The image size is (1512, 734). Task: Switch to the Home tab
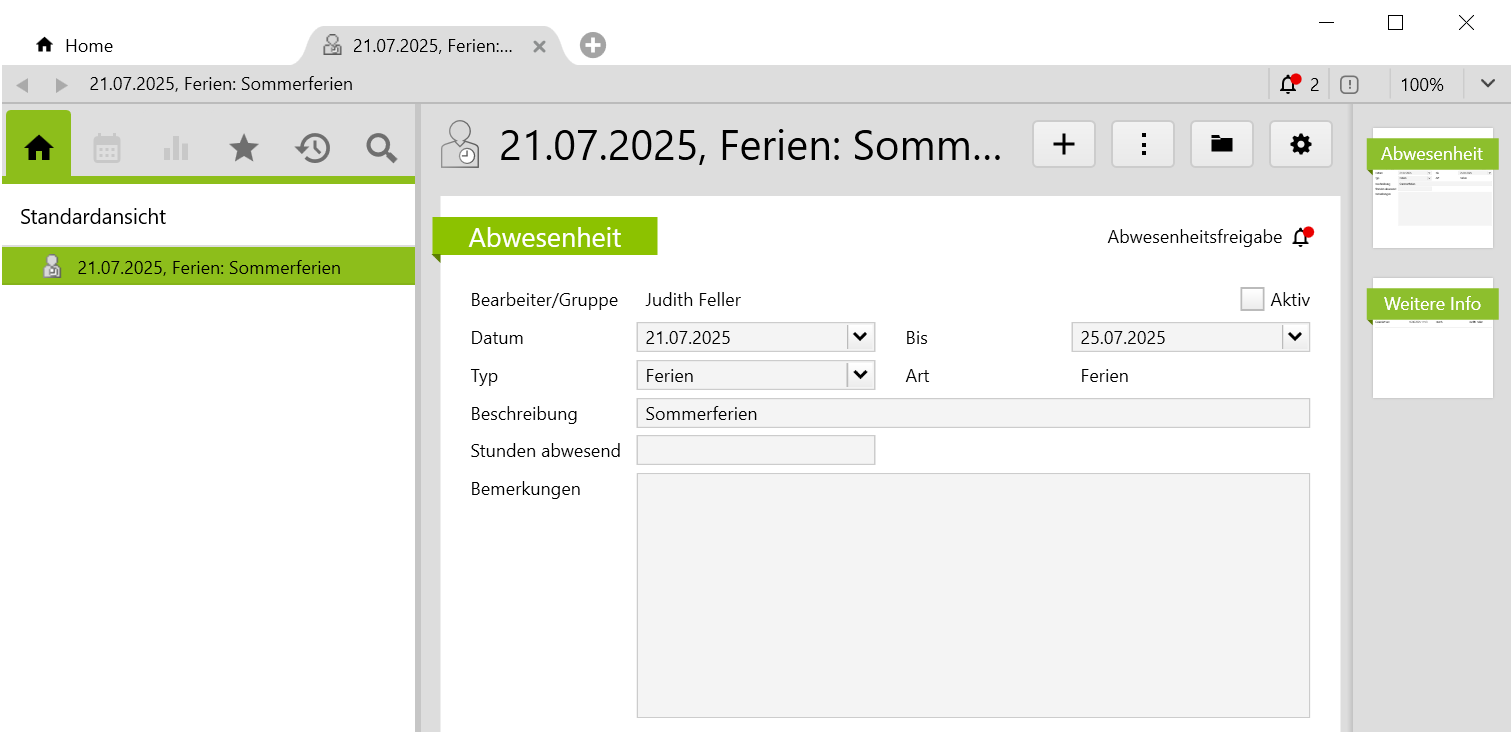click(x=75, y=46)
